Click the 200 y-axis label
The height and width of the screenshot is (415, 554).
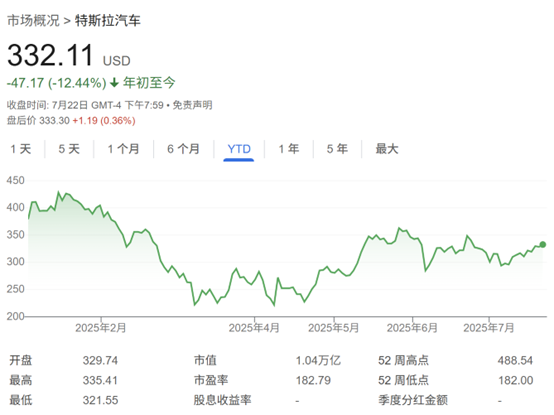pos(15,316)
